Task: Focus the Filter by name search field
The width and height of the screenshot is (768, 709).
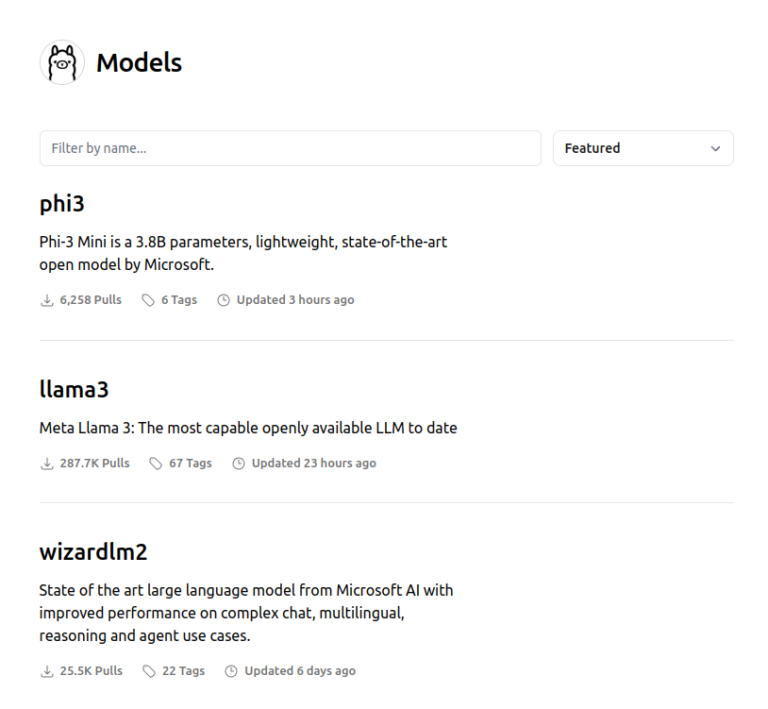Action: 290,148
